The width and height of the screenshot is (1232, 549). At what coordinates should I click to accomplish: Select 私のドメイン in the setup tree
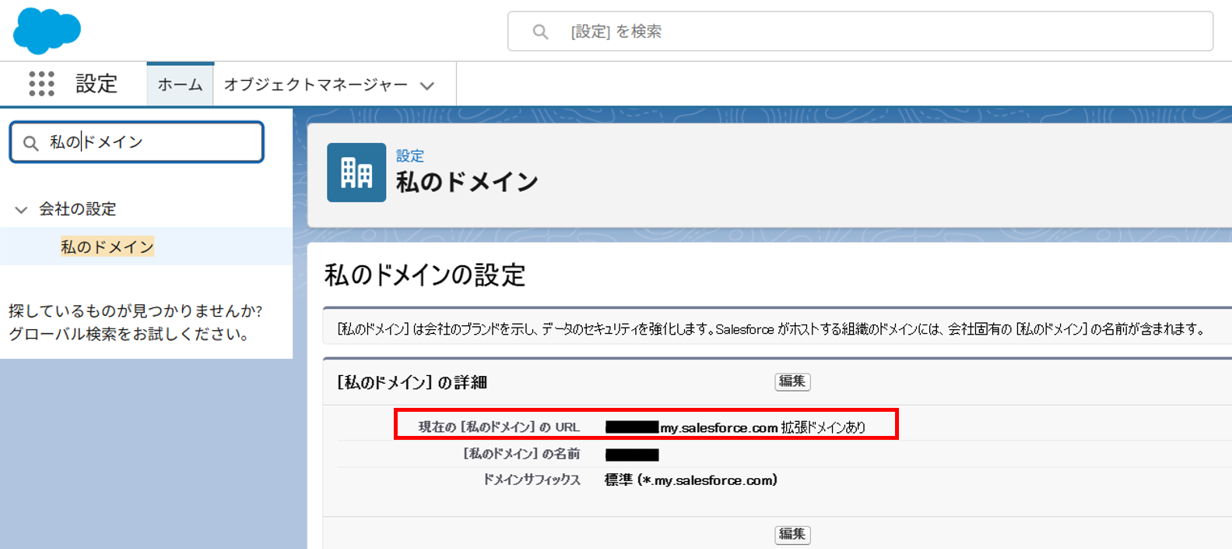[107, 247]
